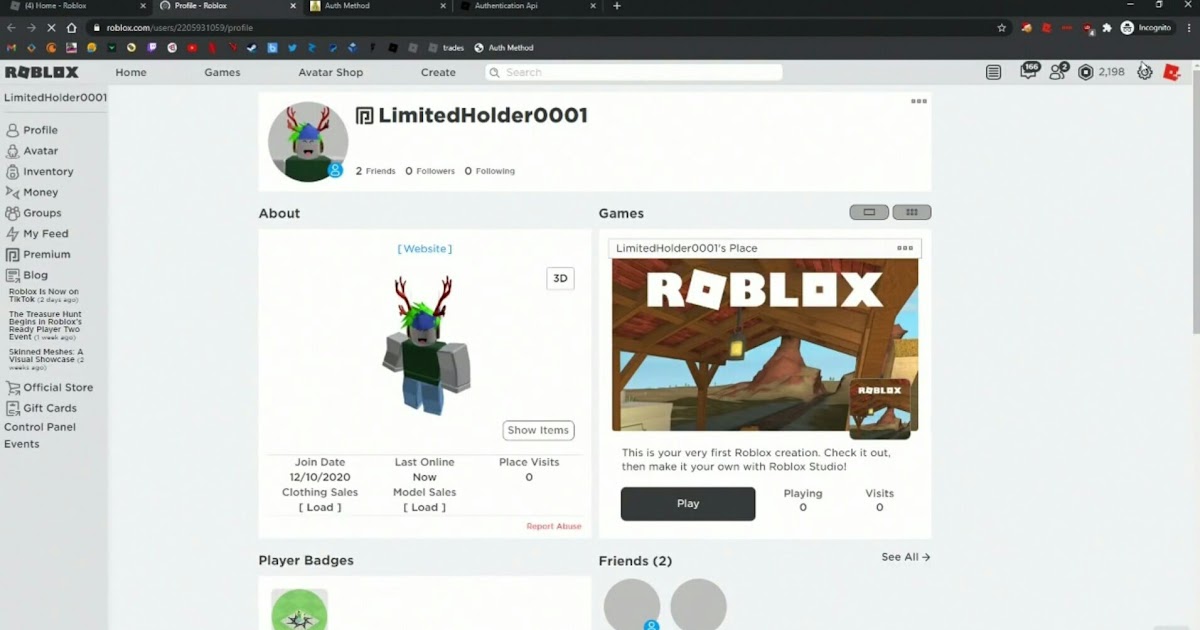The image size is (1200, 630).
Task: Open the YouTube bookmark icon
Action: coord(192,47)
